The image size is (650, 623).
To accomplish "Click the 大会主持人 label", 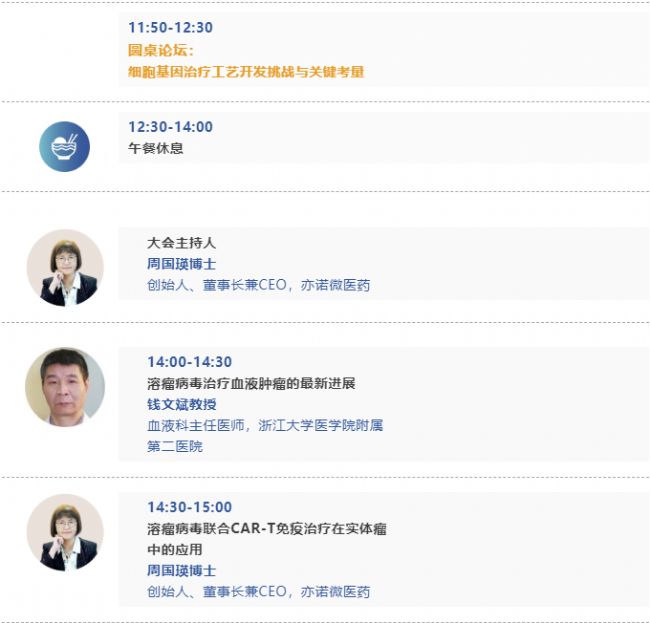I will pos(182,243).
